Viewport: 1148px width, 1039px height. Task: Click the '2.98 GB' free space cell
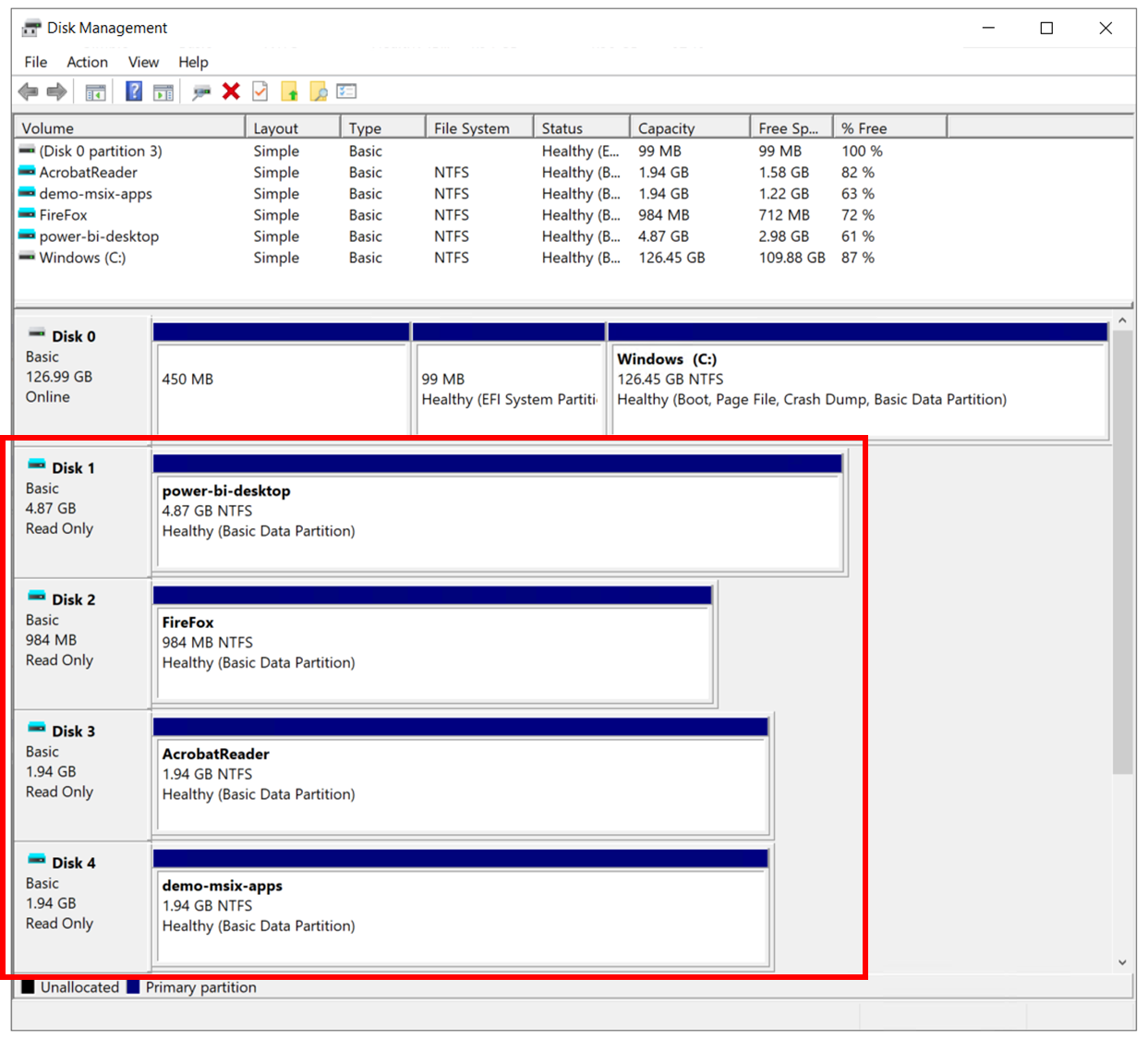(783, 236)
